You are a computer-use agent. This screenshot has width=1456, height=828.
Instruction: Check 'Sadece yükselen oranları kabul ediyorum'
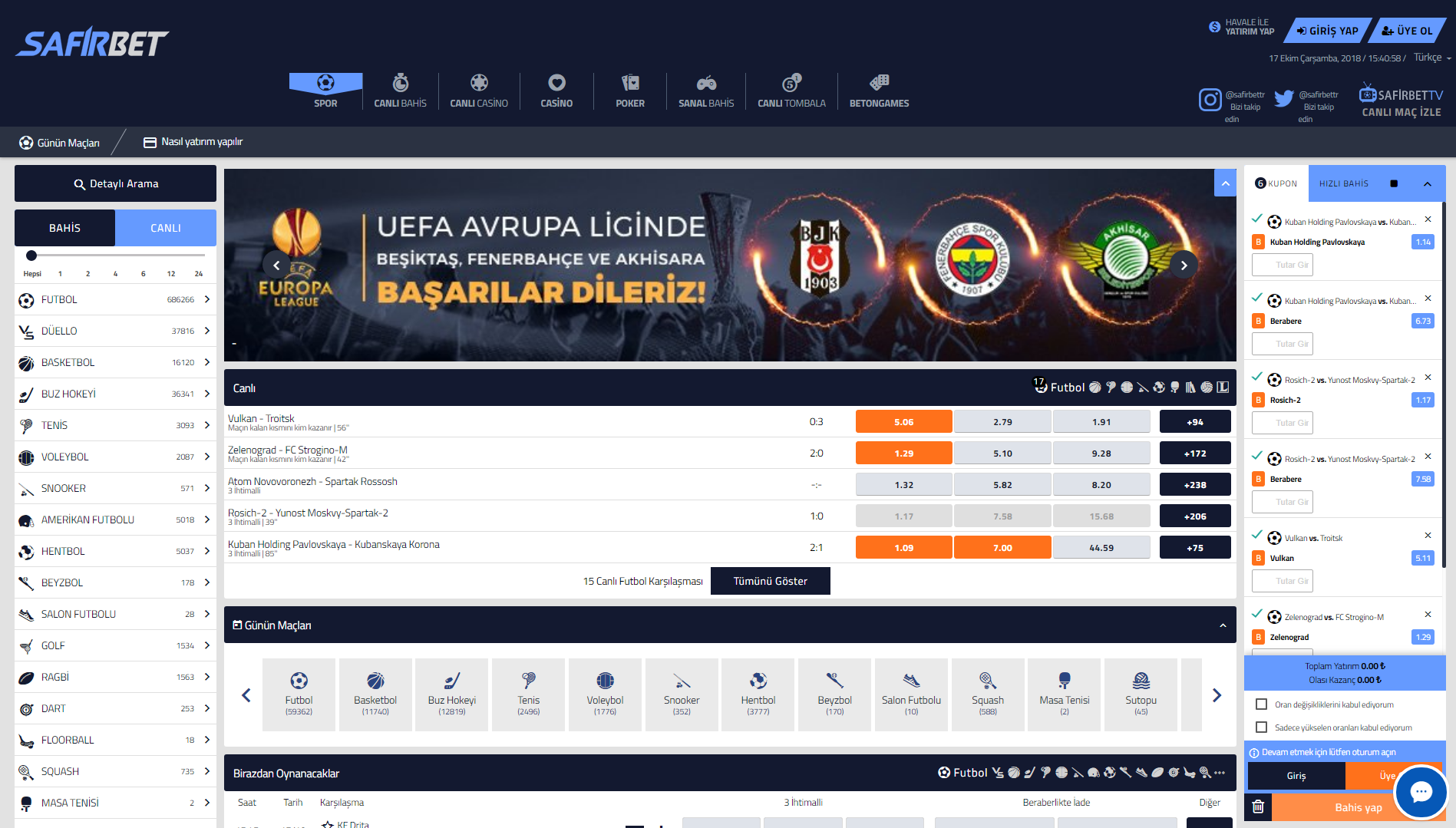pyautogui.click(x=1261, y=727)
